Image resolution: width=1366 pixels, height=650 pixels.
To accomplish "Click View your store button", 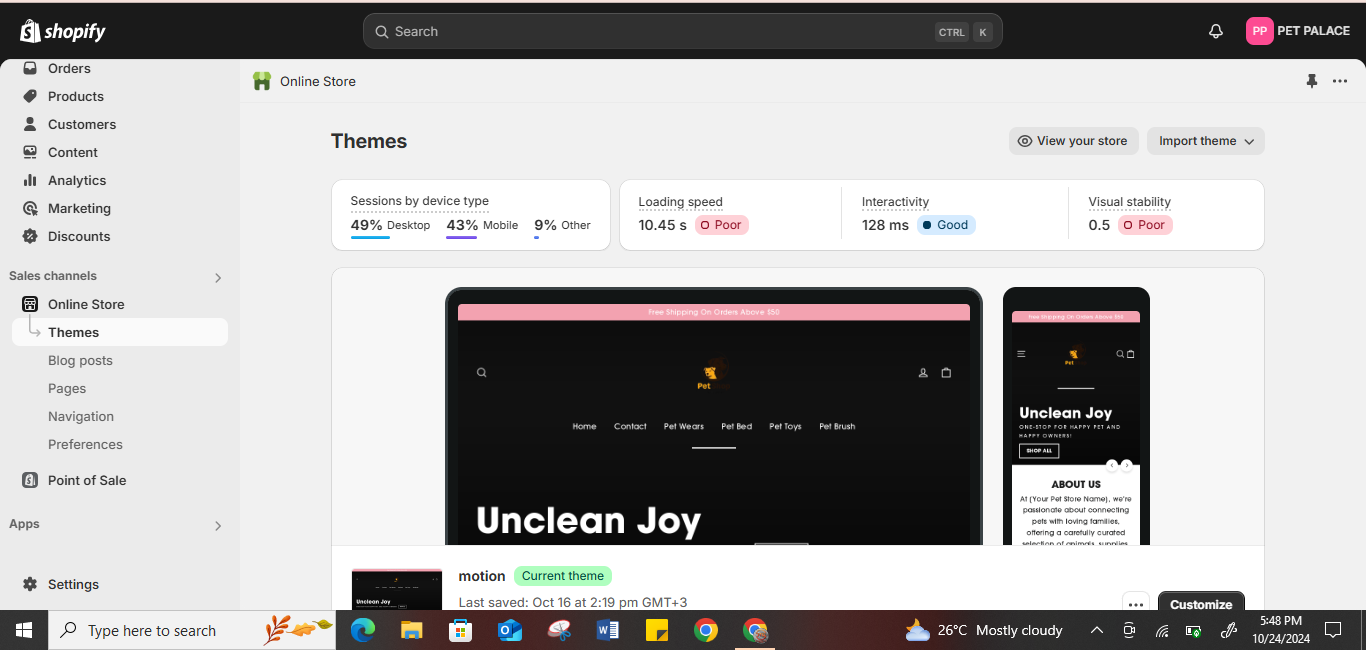I will click(x=1072, y=141).
